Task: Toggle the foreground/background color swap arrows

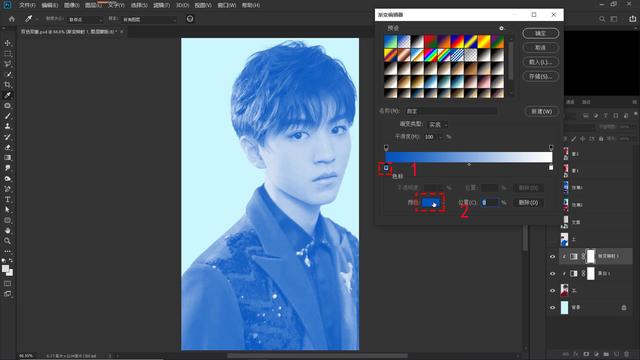Action: [11, 260]
